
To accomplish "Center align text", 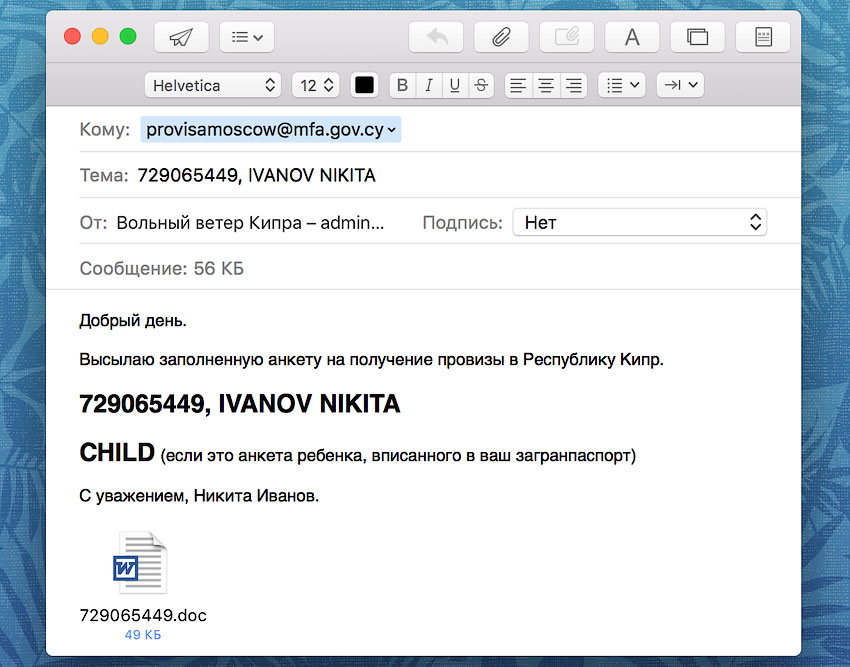I will click(546, 85).
